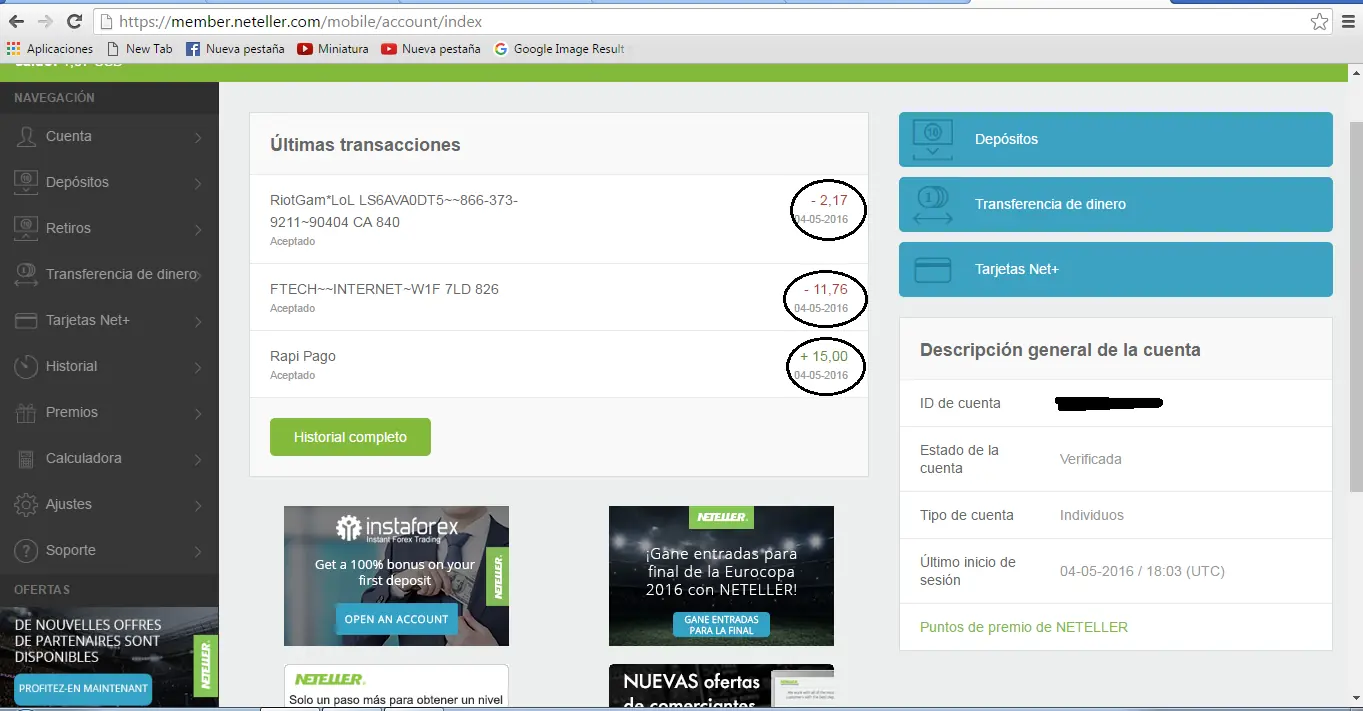Expand the Cuenta chevron arrow
Screen dimensions: 1363x711
pyautogui.click(x=198, y=137)
